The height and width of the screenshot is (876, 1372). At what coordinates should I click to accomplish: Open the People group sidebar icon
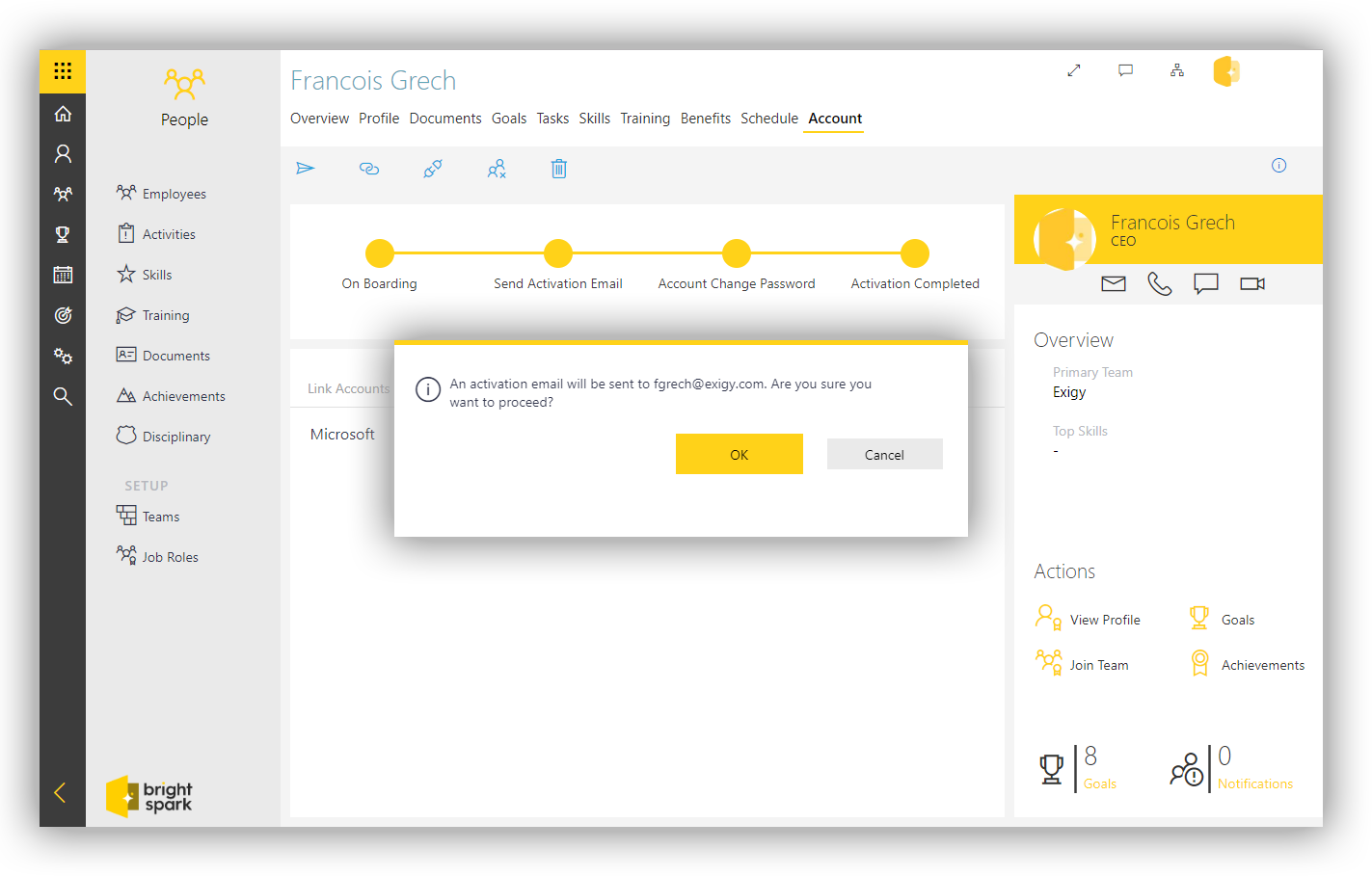click(x=63, y=194)
